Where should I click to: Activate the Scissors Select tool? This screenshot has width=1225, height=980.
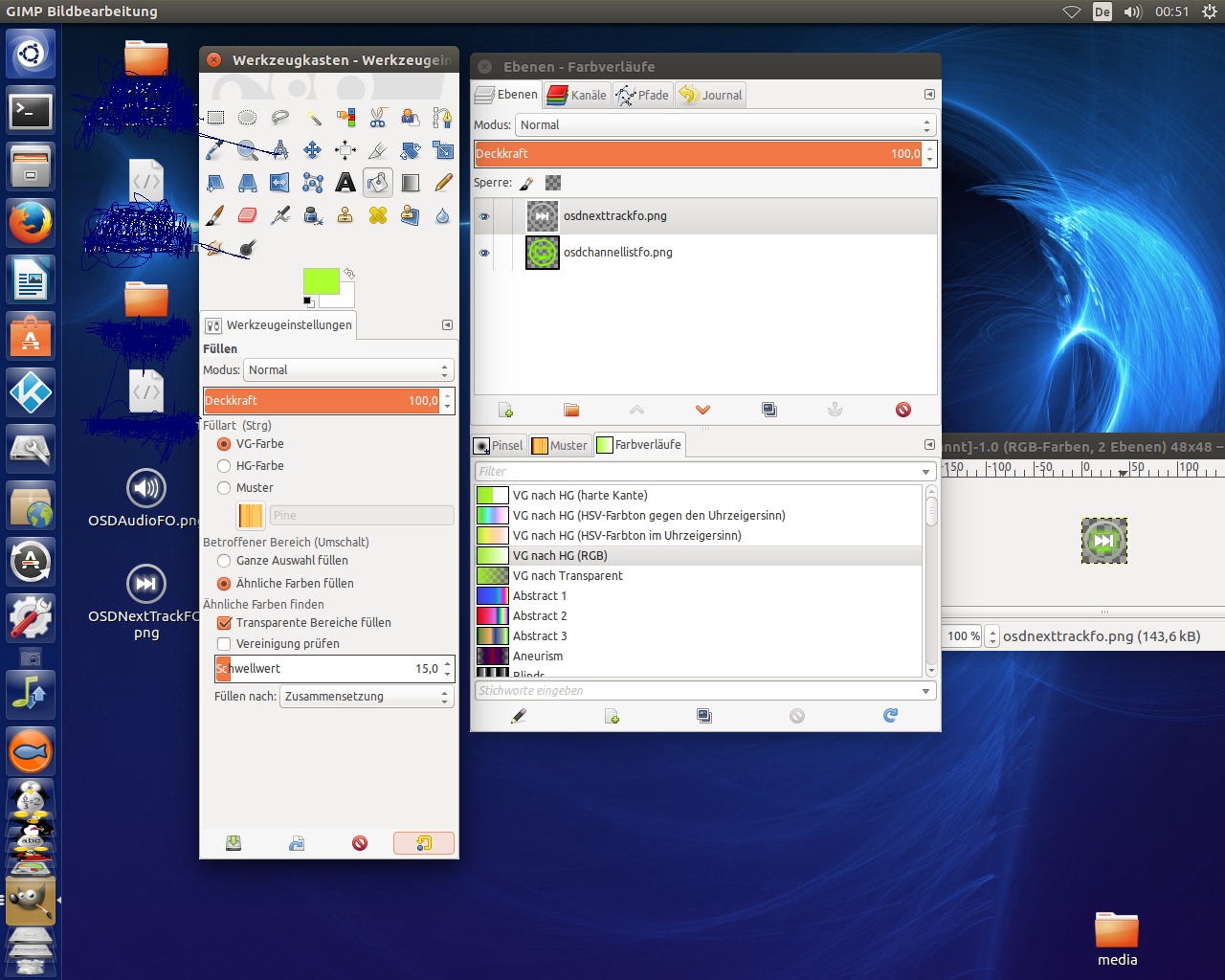tap(378, 118)
